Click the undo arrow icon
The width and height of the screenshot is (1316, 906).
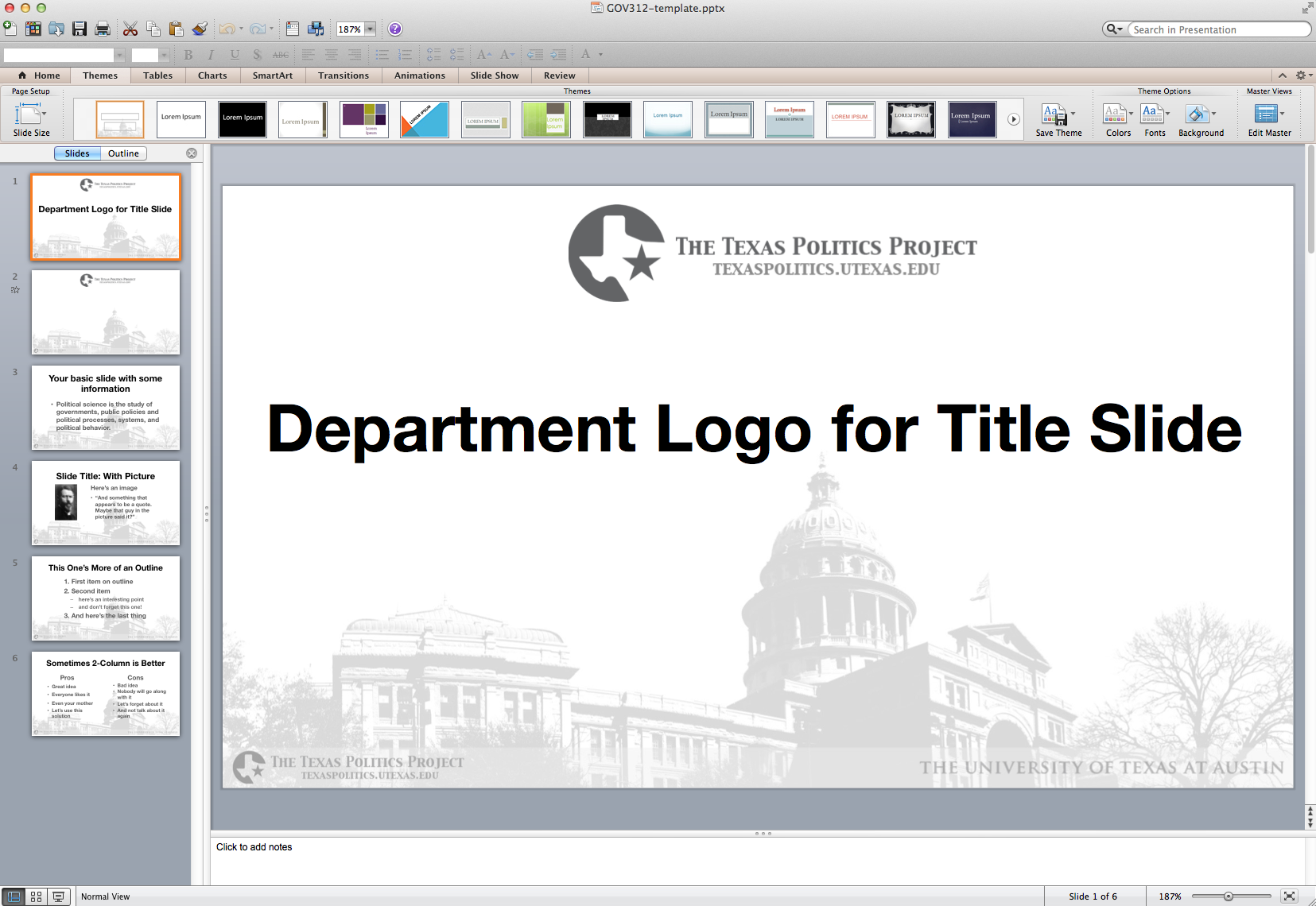[x=227, y=29]
